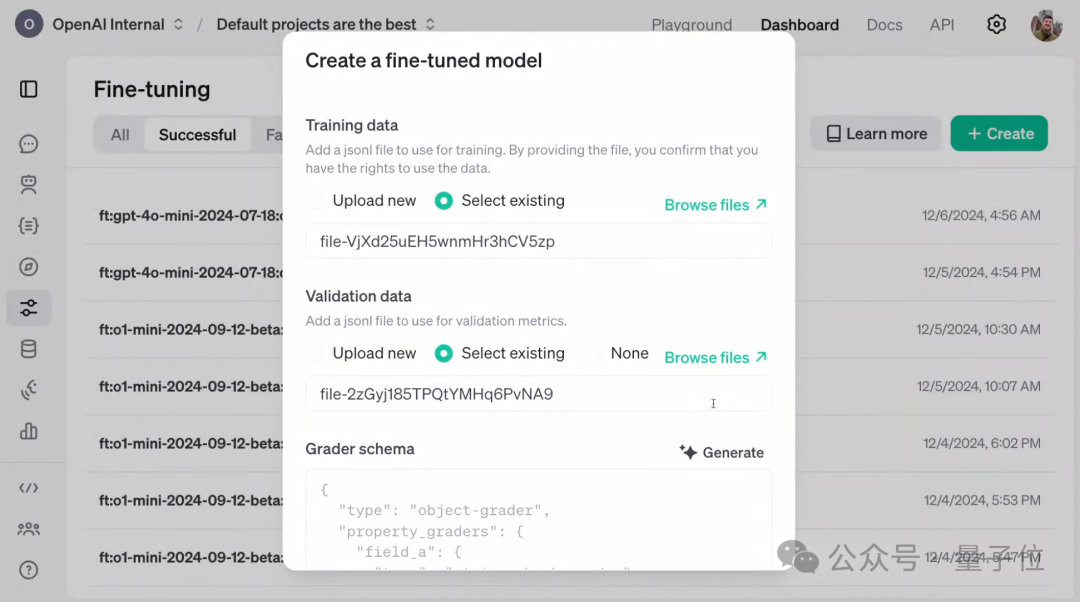Screen dimensions: 1080x602
Task: Select Upload new under Training data
Action: [x=318, y=201]
